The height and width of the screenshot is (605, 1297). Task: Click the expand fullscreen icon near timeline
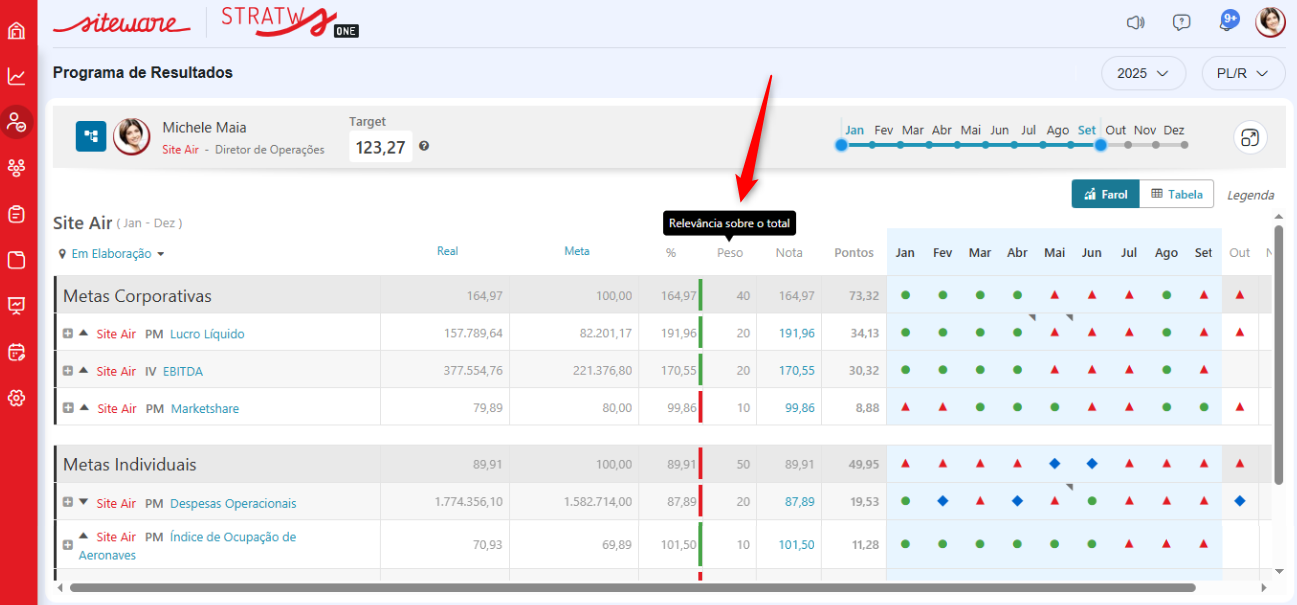(1249, 137)
